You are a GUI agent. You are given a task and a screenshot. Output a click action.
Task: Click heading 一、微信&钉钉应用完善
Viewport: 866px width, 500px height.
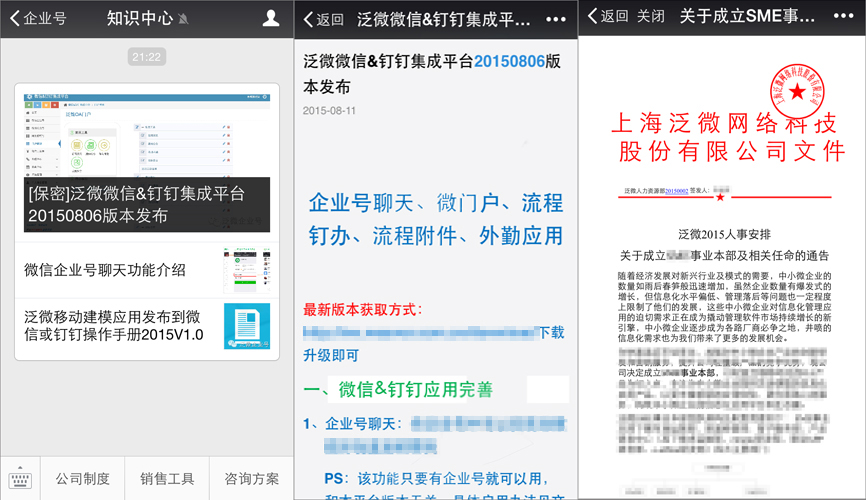click(x=398, y=390)
